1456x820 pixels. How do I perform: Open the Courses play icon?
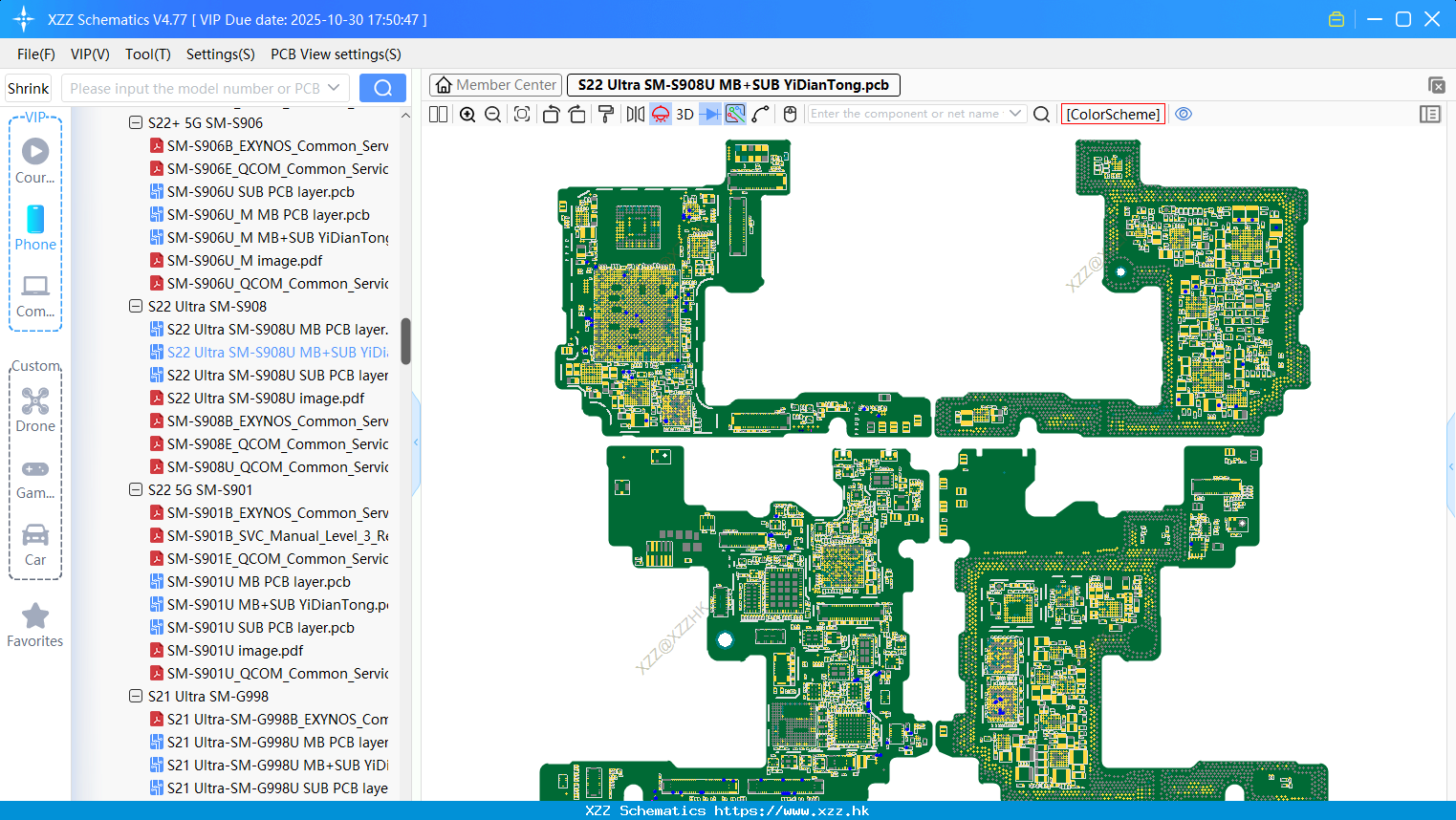[x=35, y=151]
